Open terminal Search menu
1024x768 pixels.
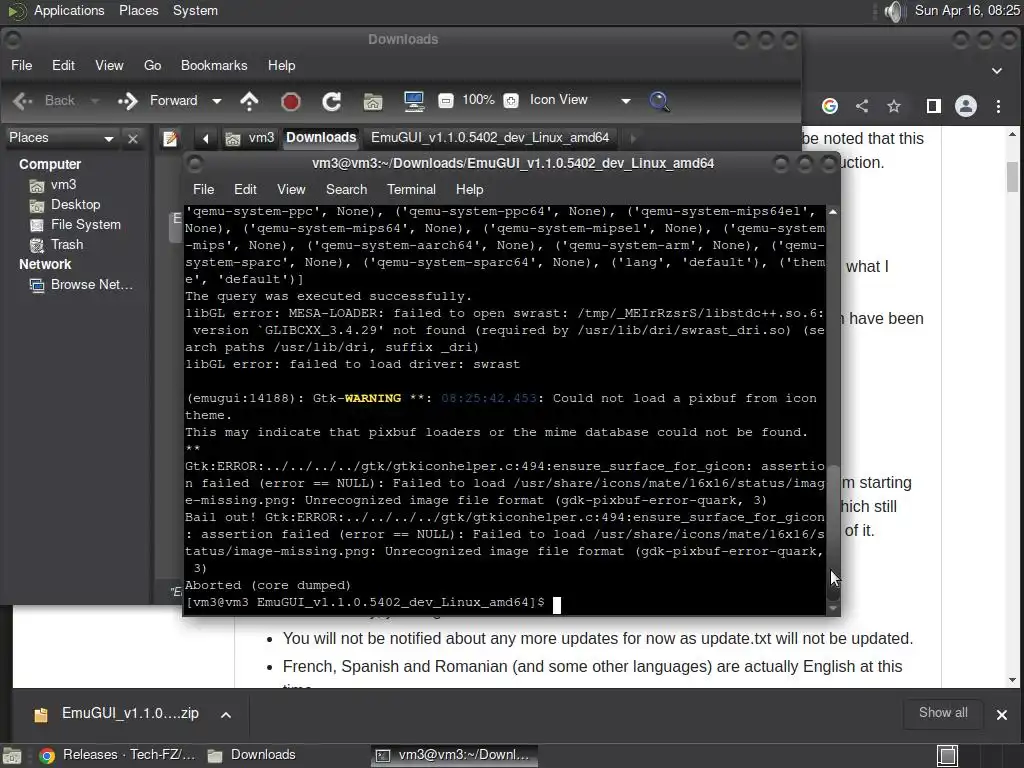pos(346,189)
